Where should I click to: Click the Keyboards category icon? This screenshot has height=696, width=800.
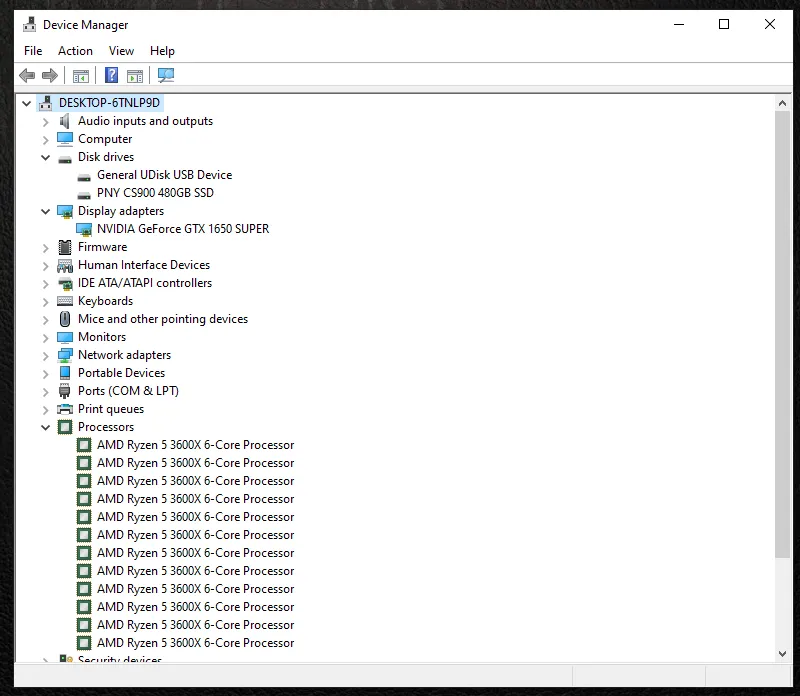tap(65, 301)
